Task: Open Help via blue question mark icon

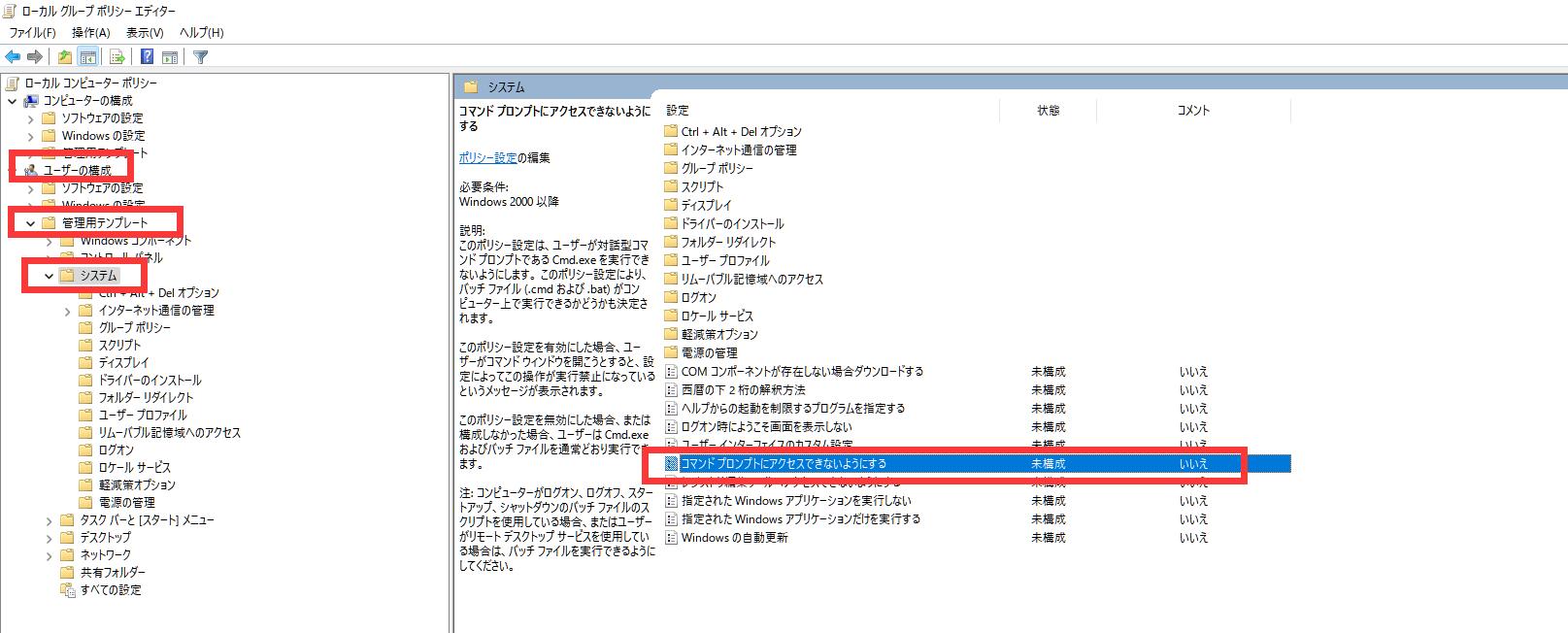Action: coord(148,57)
